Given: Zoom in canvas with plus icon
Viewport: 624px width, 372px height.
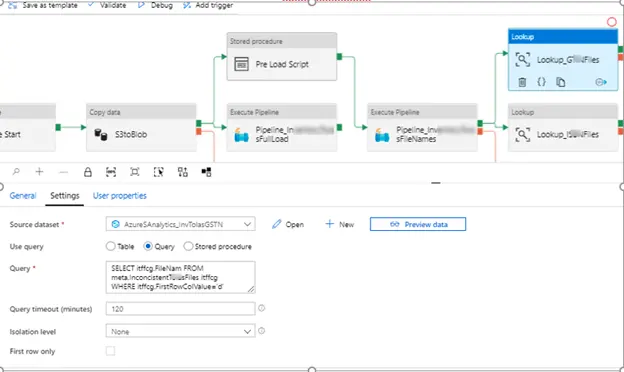Looking at the screenshot, I should [39, 172].
